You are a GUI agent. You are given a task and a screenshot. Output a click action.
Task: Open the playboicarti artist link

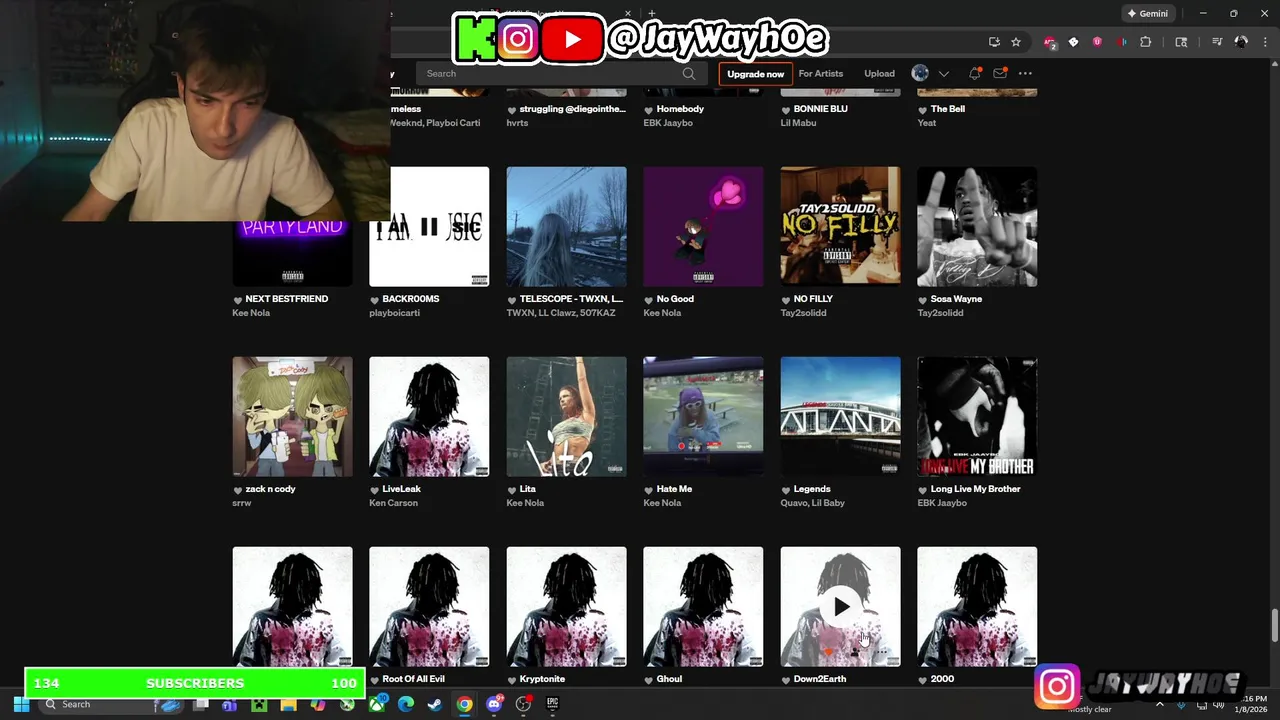pyautogui.click(x=394, y=313)
